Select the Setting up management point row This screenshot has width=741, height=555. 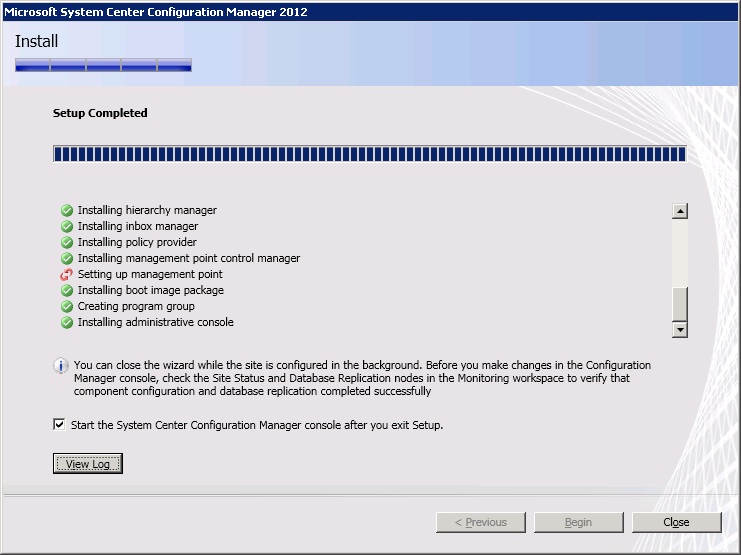[150, 274]
